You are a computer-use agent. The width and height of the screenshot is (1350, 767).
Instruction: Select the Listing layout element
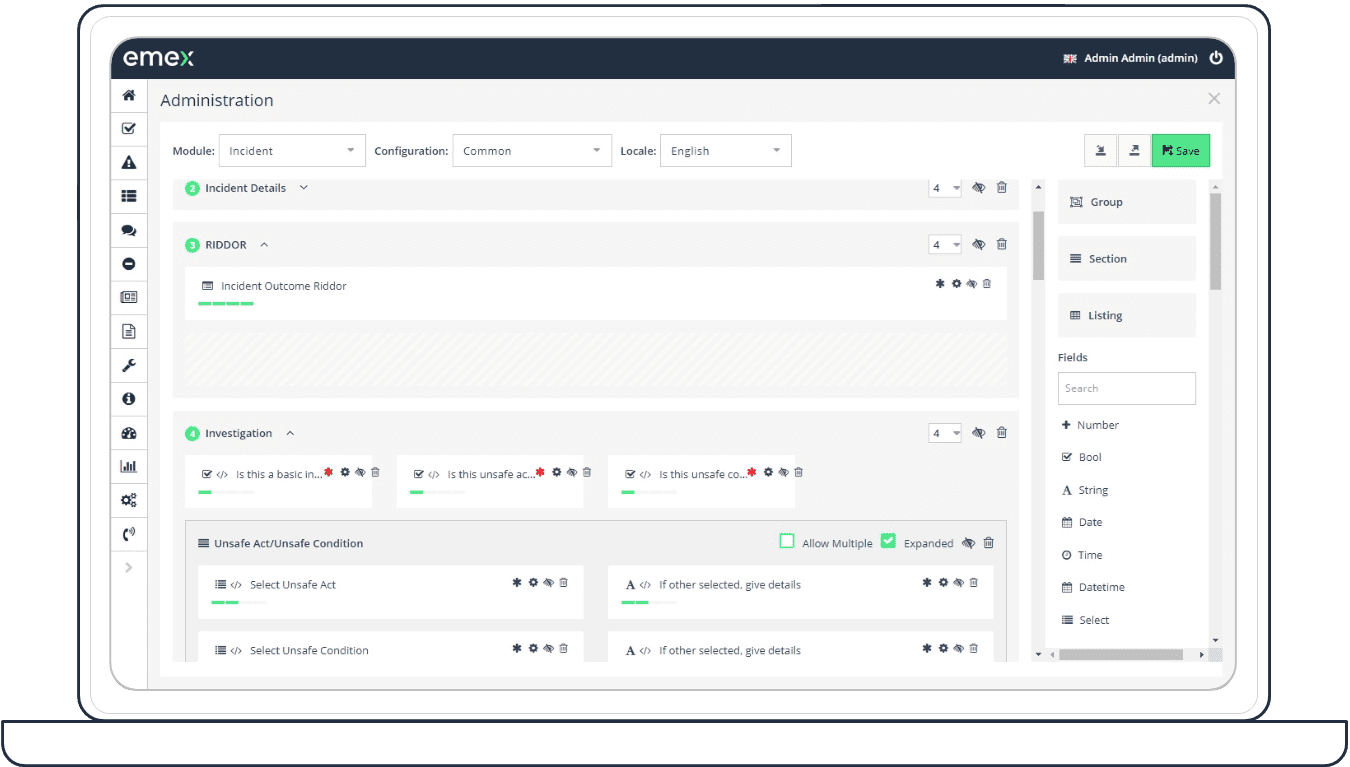tap(1127, 315)
